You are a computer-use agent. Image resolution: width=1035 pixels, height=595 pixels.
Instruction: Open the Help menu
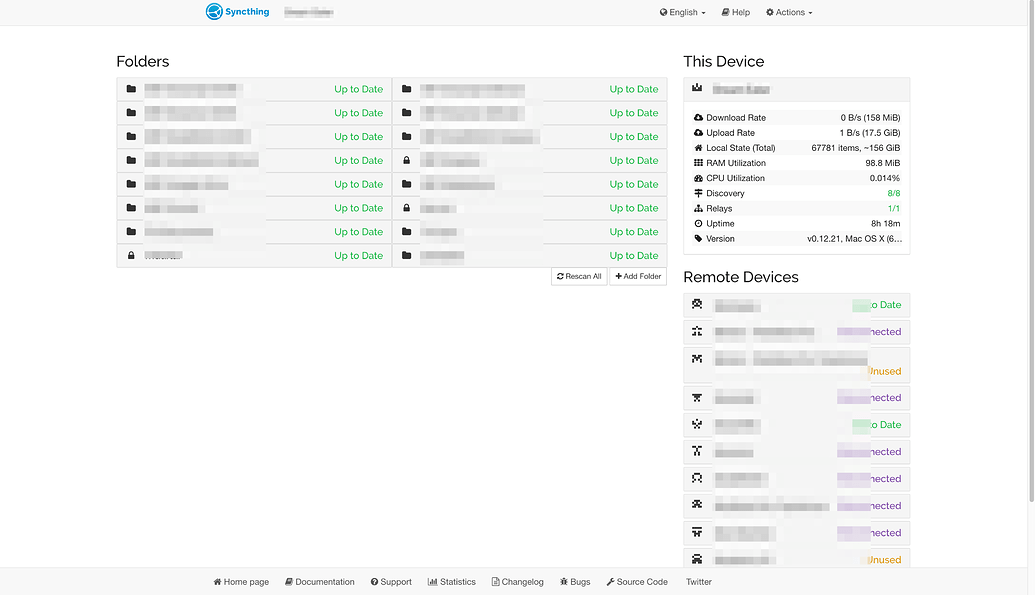tap(735, 11)
